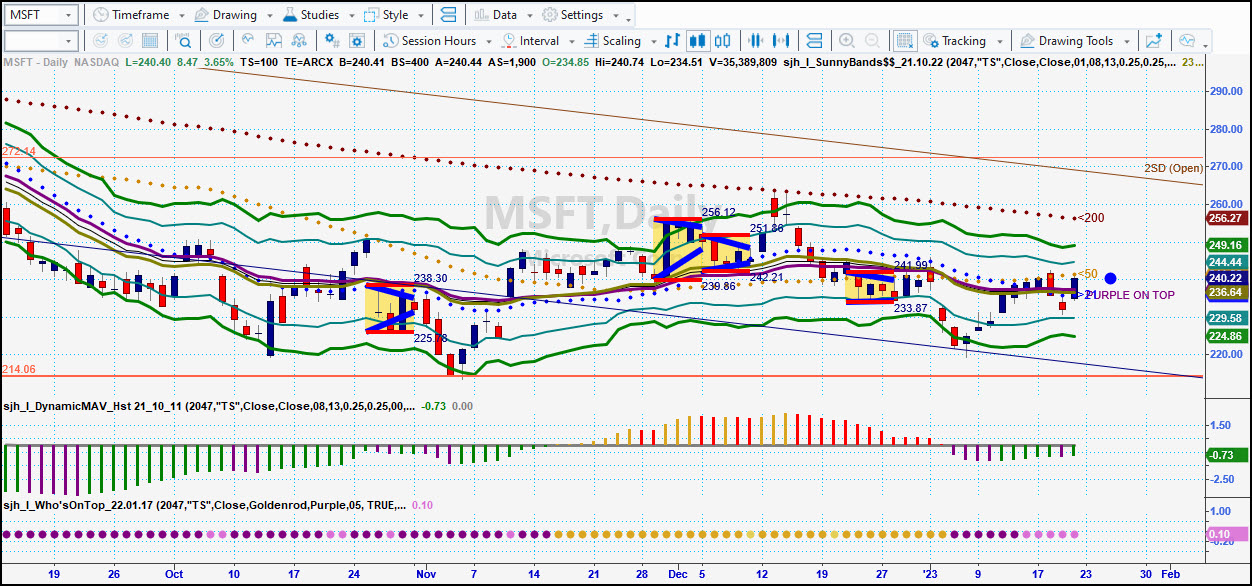1252x586 pixels.
Task: Click stacked panels icon left of zoom in
Action: click(x=815, y=41)
